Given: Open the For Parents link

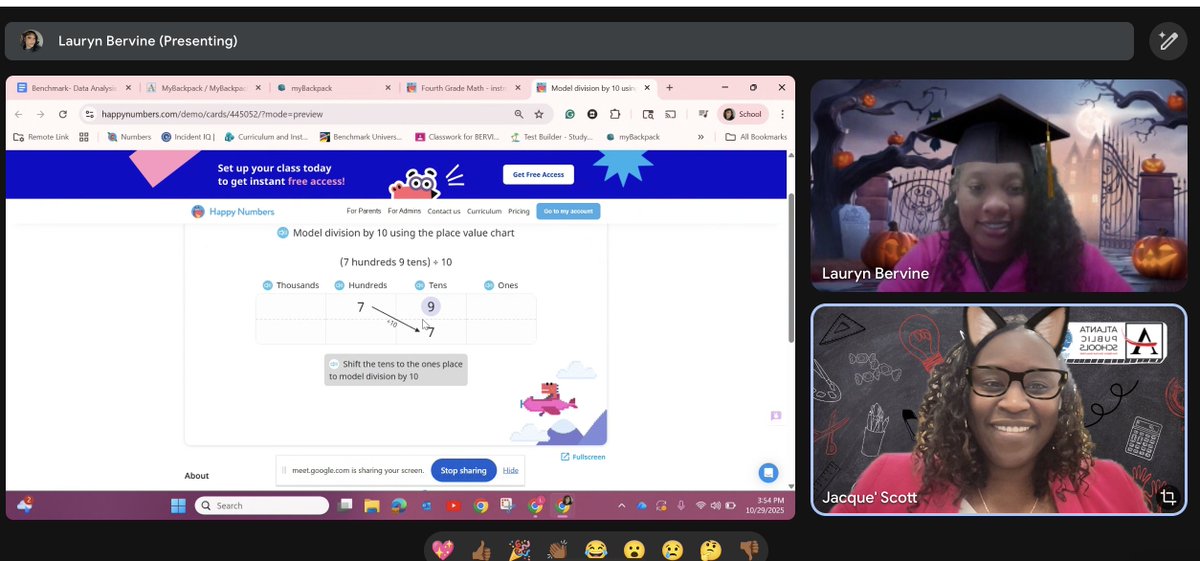Looking at the screenshot, I should pos(364,212).
